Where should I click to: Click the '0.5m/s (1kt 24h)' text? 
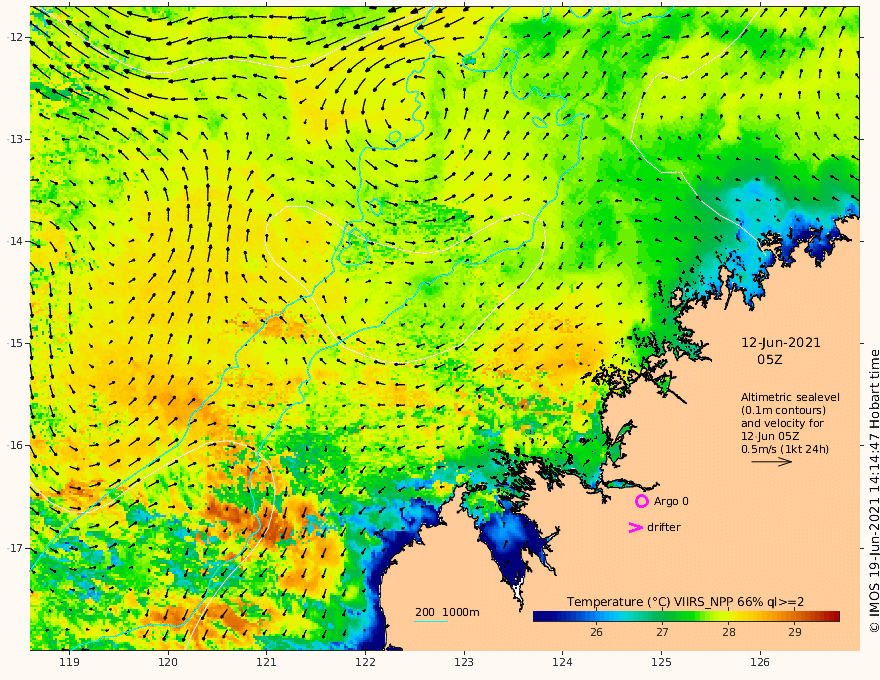(x=785, y=449)
